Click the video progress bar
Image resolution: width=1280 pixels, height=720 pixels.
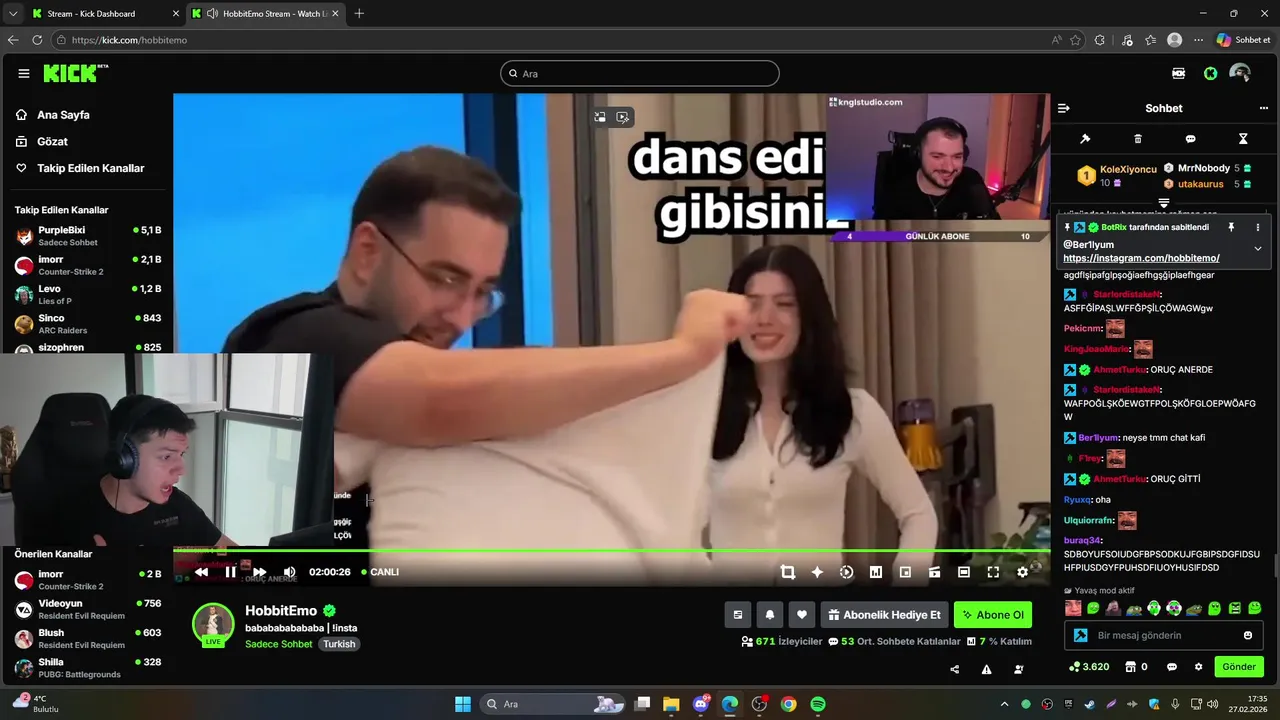tap(612, 551)
